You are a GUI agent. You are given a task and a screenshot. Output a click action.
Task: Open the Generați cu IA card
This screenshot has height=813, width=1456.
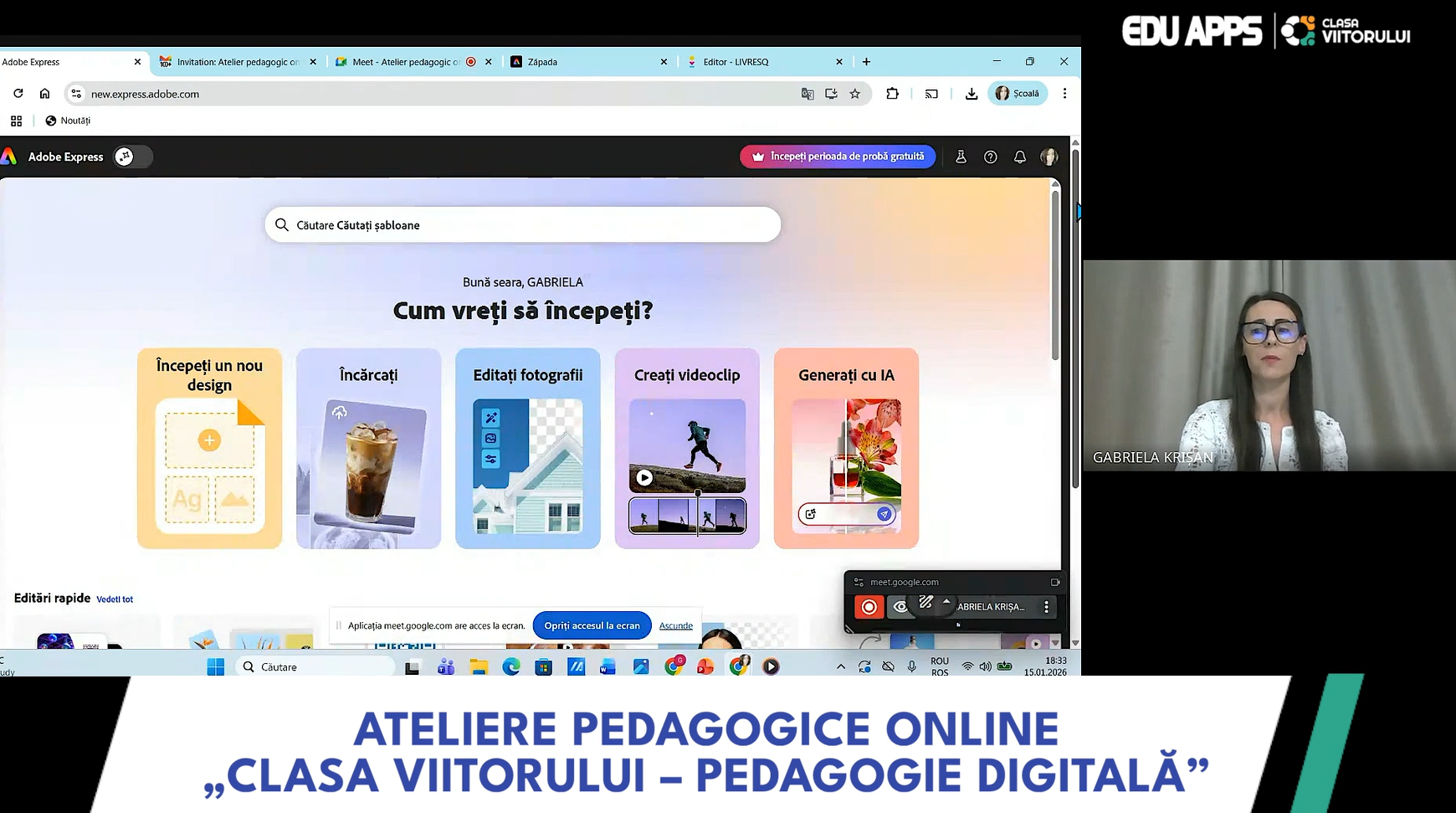tap(846, 449)
